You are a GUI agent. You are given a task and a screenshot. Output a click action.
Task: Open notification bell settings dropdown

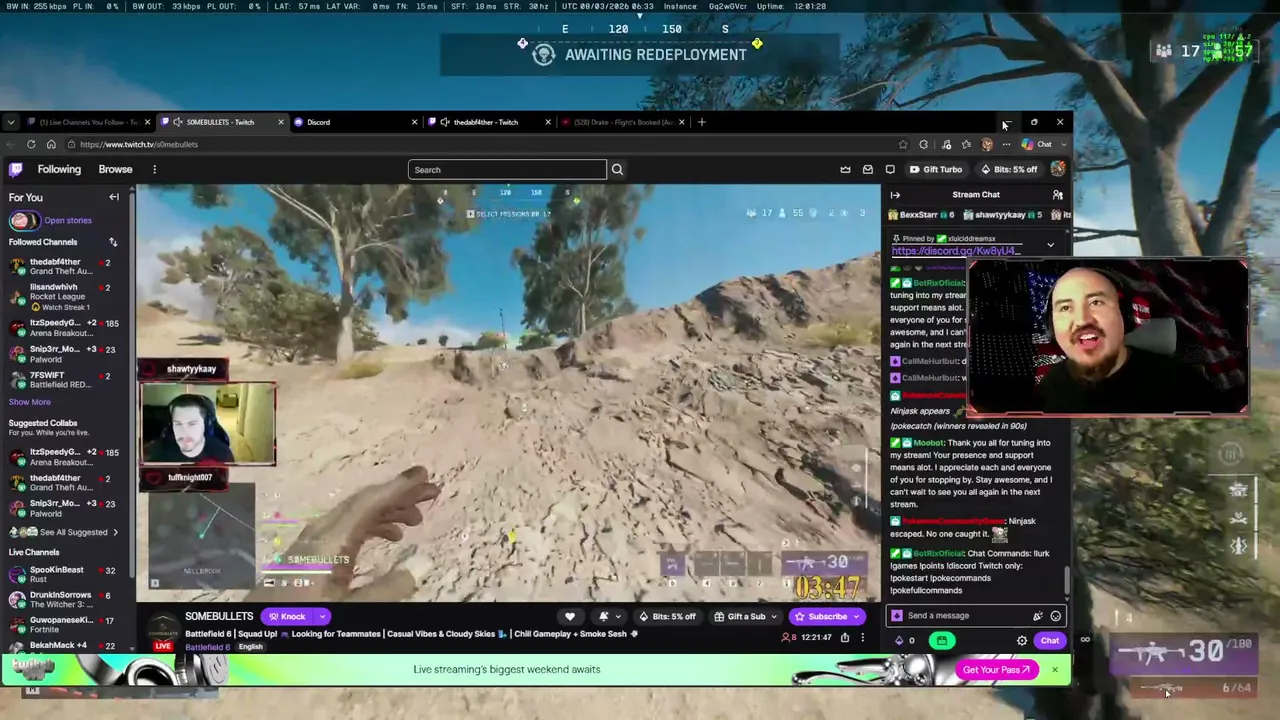tap(608, 617)
